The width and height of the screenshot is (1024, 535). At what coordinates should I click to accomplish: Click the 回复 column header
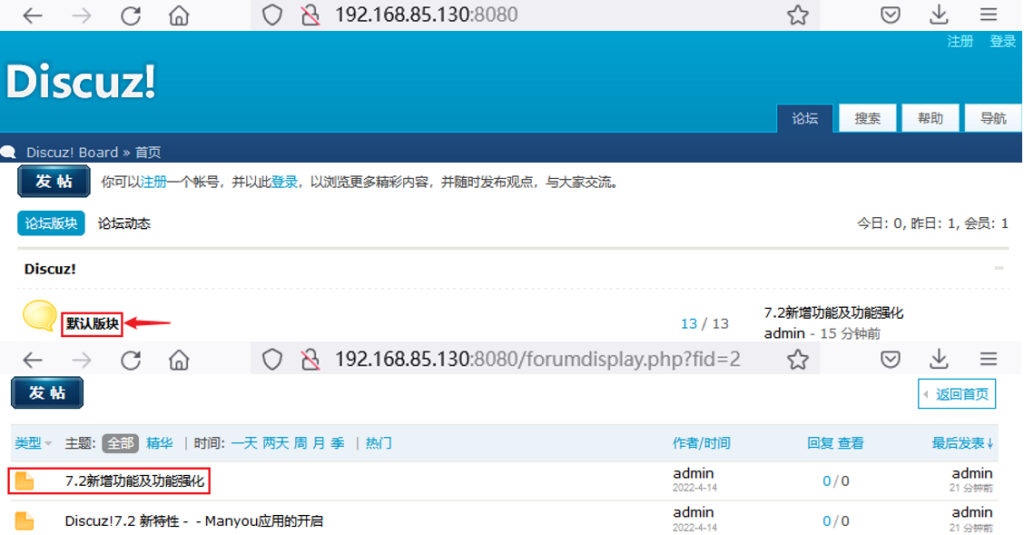point(820,444)
